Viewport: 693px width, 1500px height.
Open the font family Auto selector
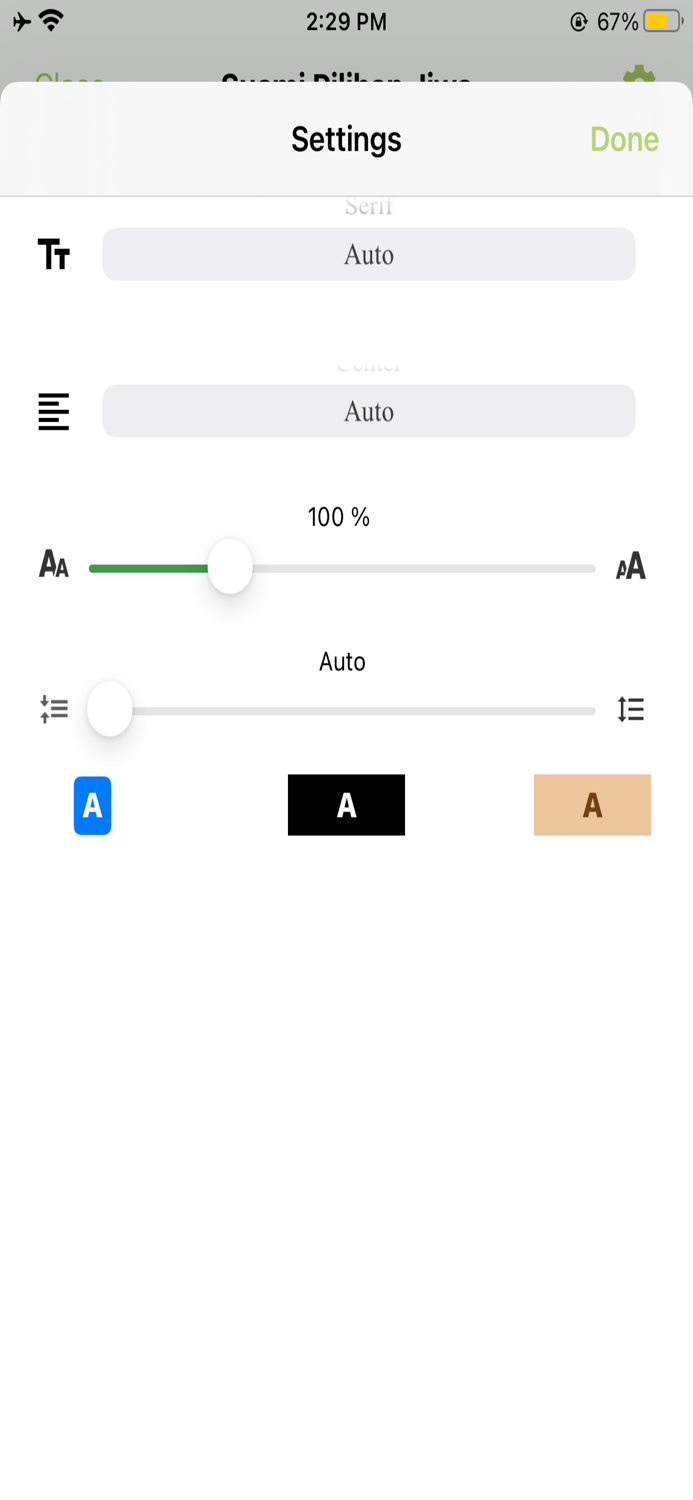click(x=369, y=254)
